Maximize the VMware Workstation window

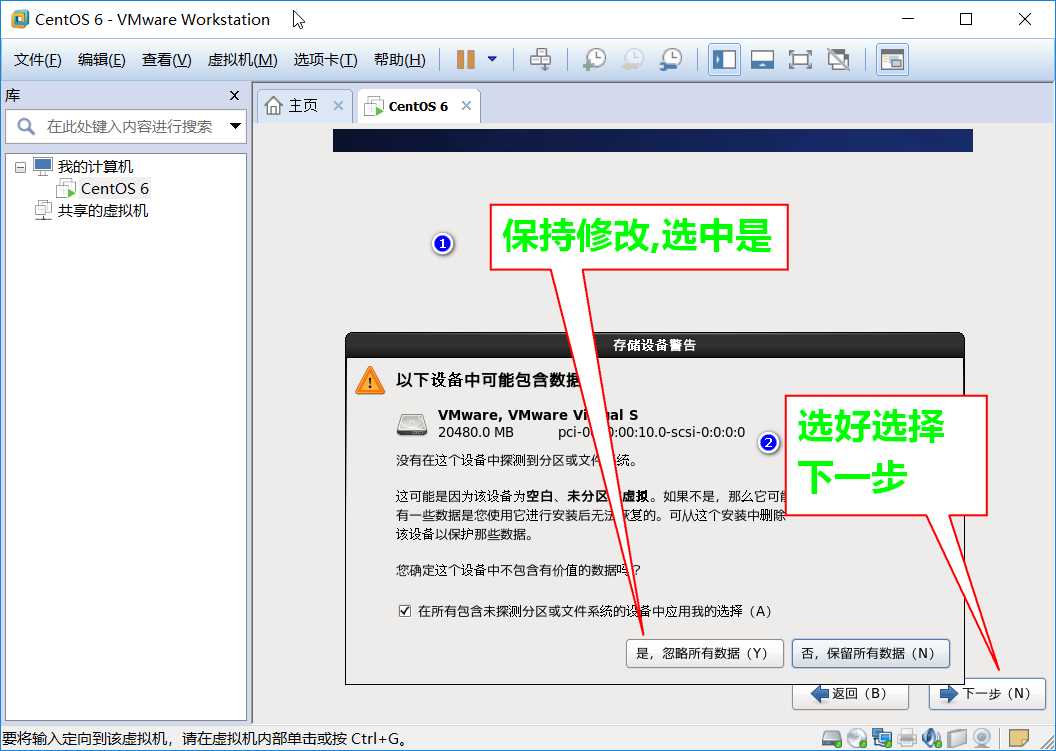tap(966, 19)
